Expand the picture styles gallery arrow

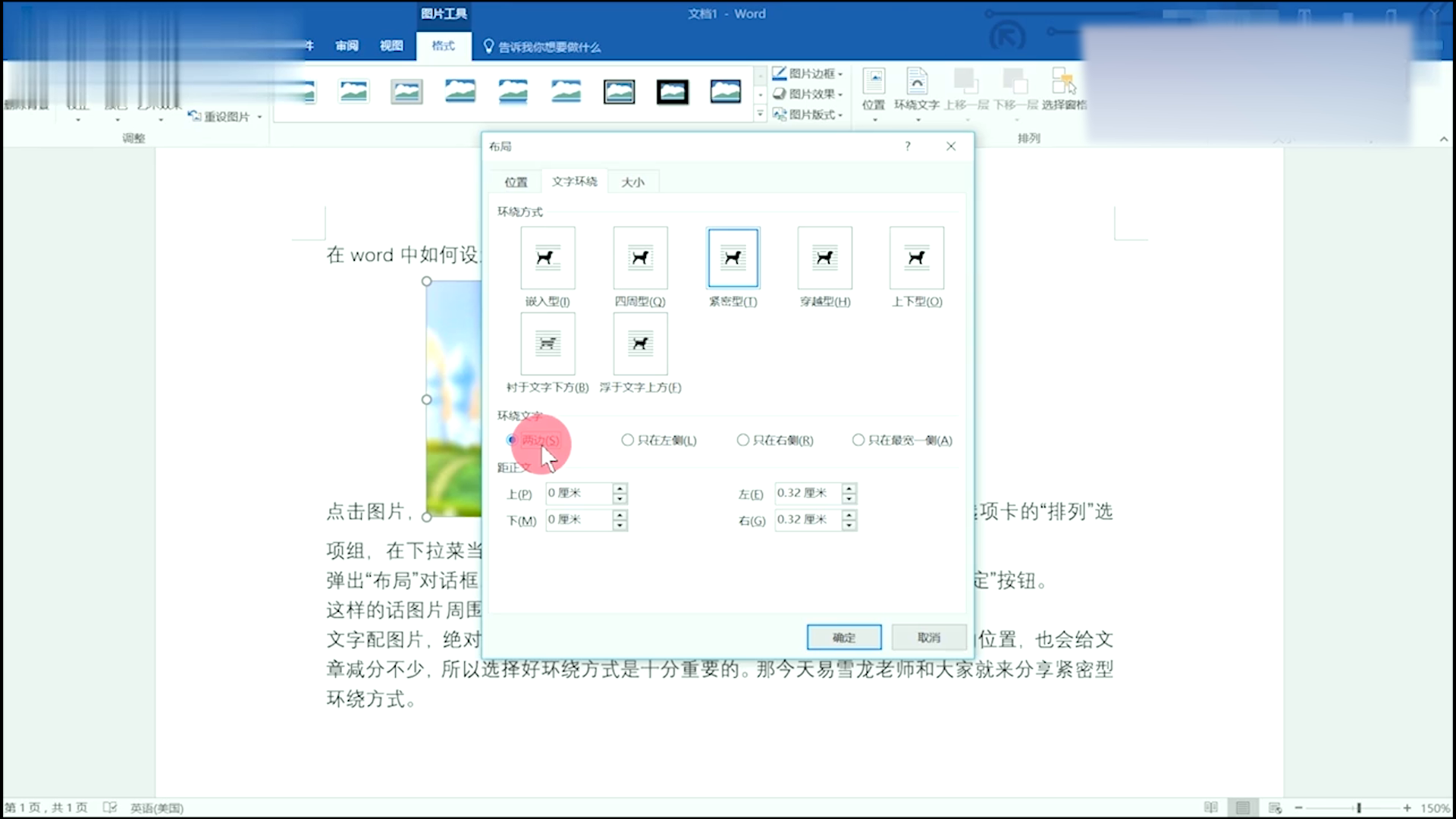(x=760, y=115)
